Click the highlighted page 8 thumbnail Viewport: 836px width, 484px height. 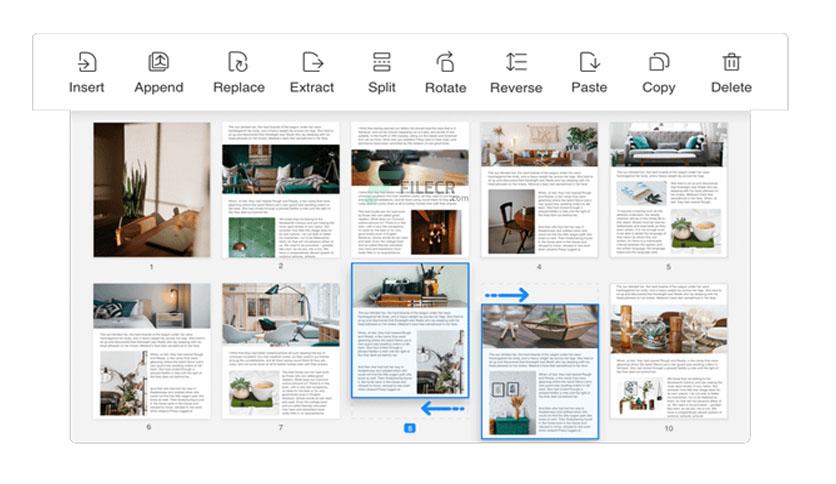(410, 330)
